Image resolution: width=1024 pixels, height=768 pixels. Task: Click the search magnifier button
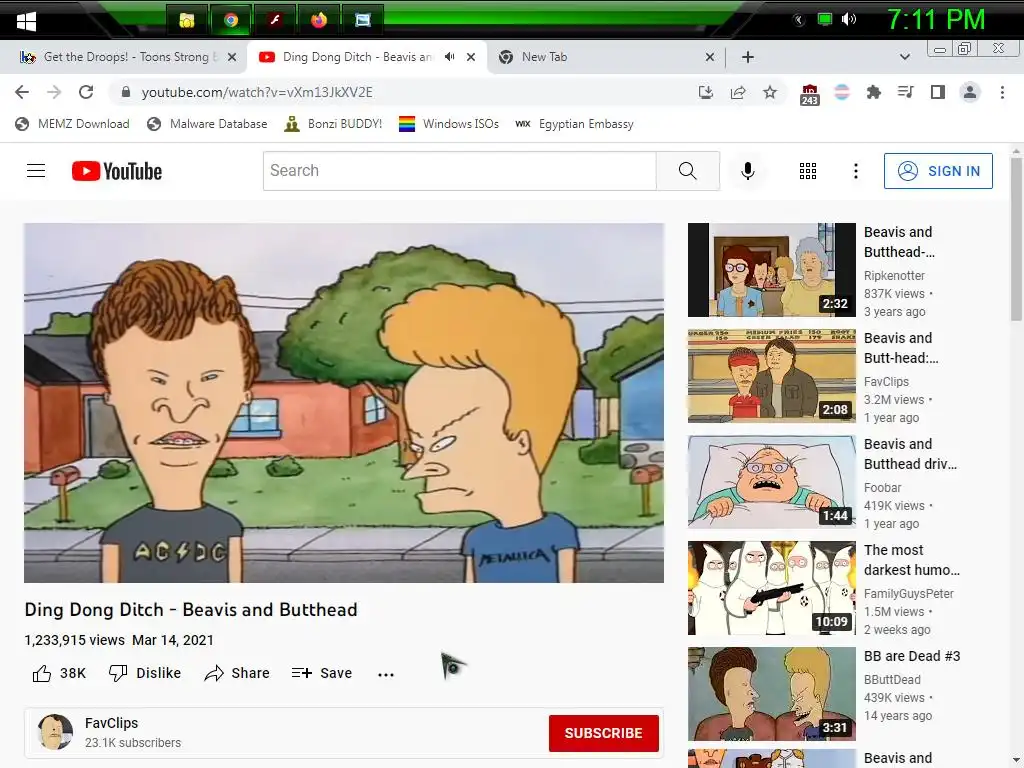688,171
